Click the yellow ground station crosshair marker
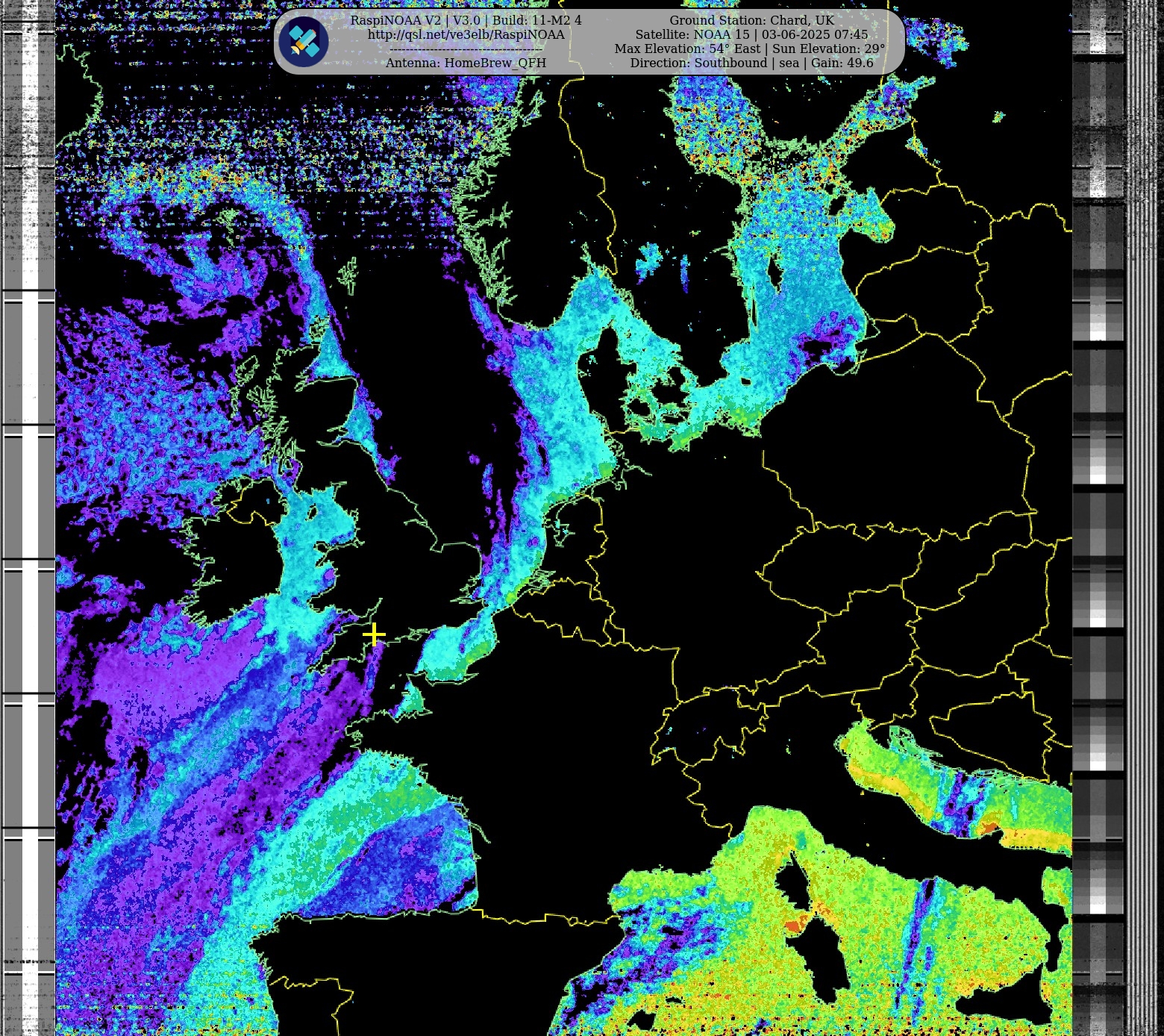Screen dimensions: 1164x1036 click(374, 634)
